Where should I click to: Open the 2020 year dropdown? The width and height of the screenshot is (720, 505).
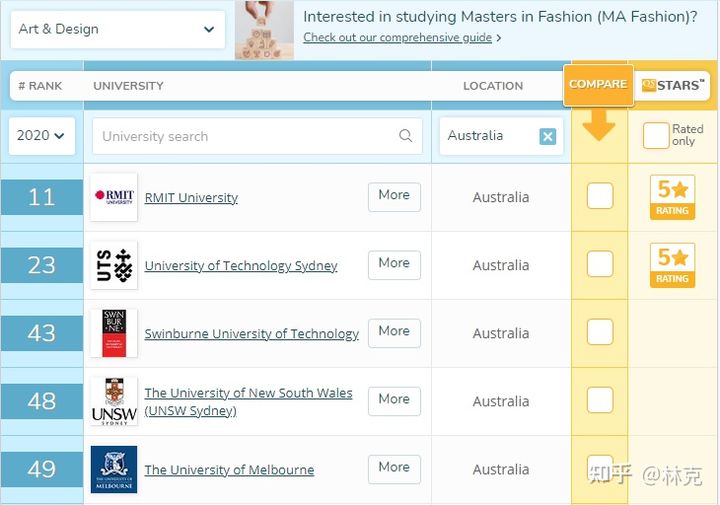coord(42,136)
